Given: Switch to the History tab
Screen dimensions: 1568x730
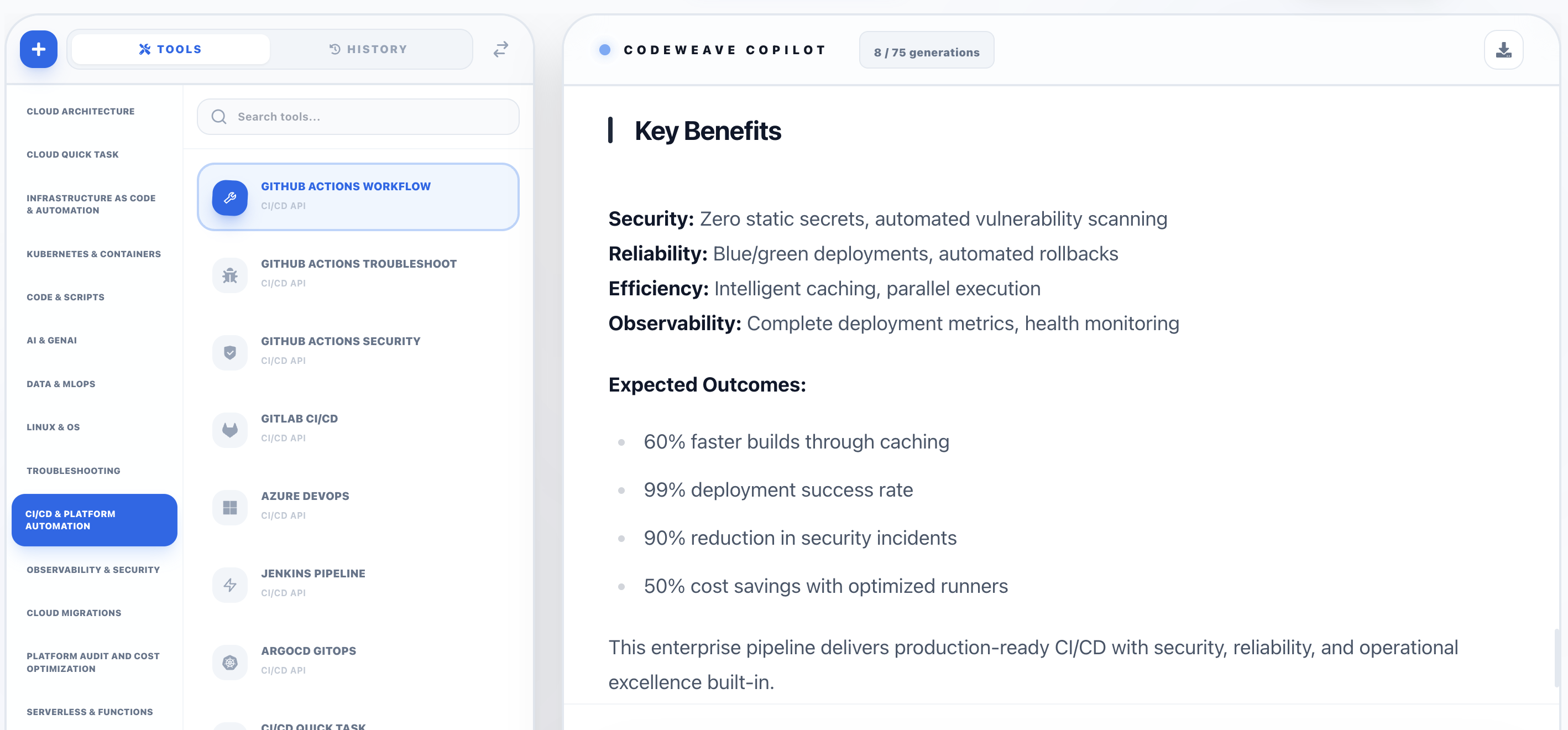Looking at the screenshot, I should (x=368, y=49).
